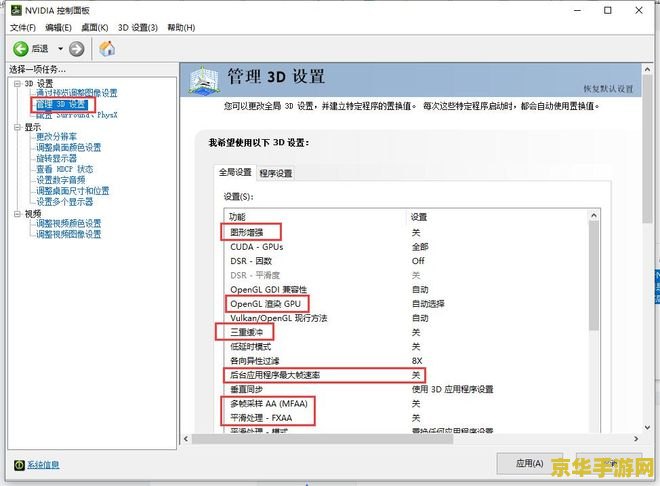The width and height of the screenshot is (660, 486).
Task: Open the 编辑(E) menu
Action: click(58, 28)
